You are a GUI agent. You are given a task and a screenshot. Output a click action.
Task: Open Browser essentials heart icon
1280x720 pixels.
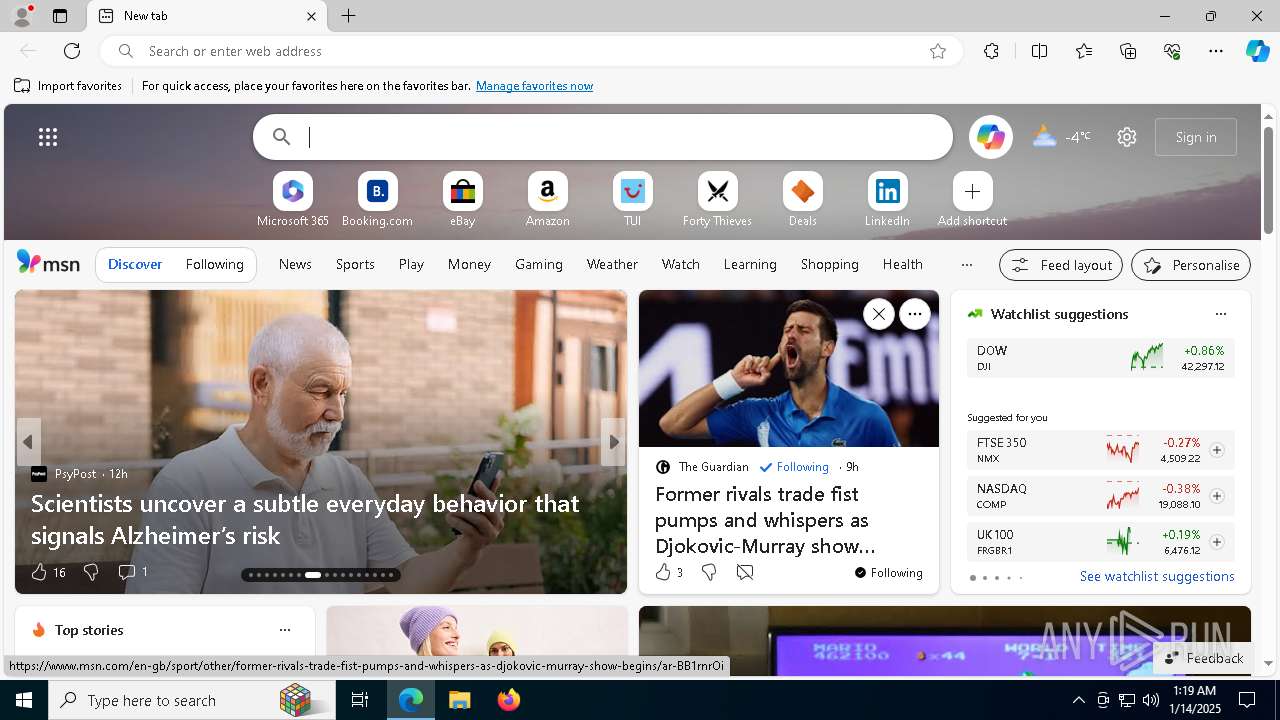(1172, 51)
